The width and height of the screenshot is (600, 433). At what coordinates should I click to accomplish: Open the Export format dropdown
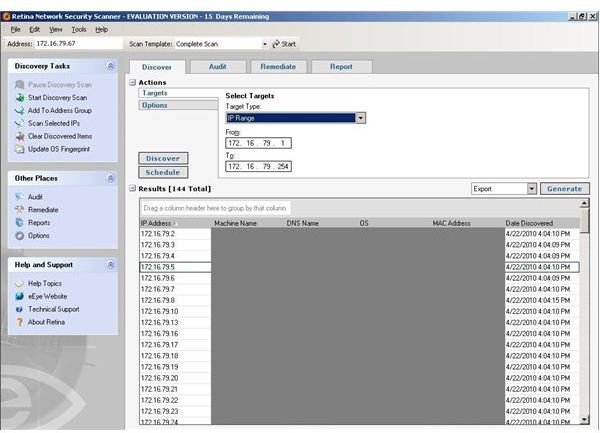pos(532,189)
